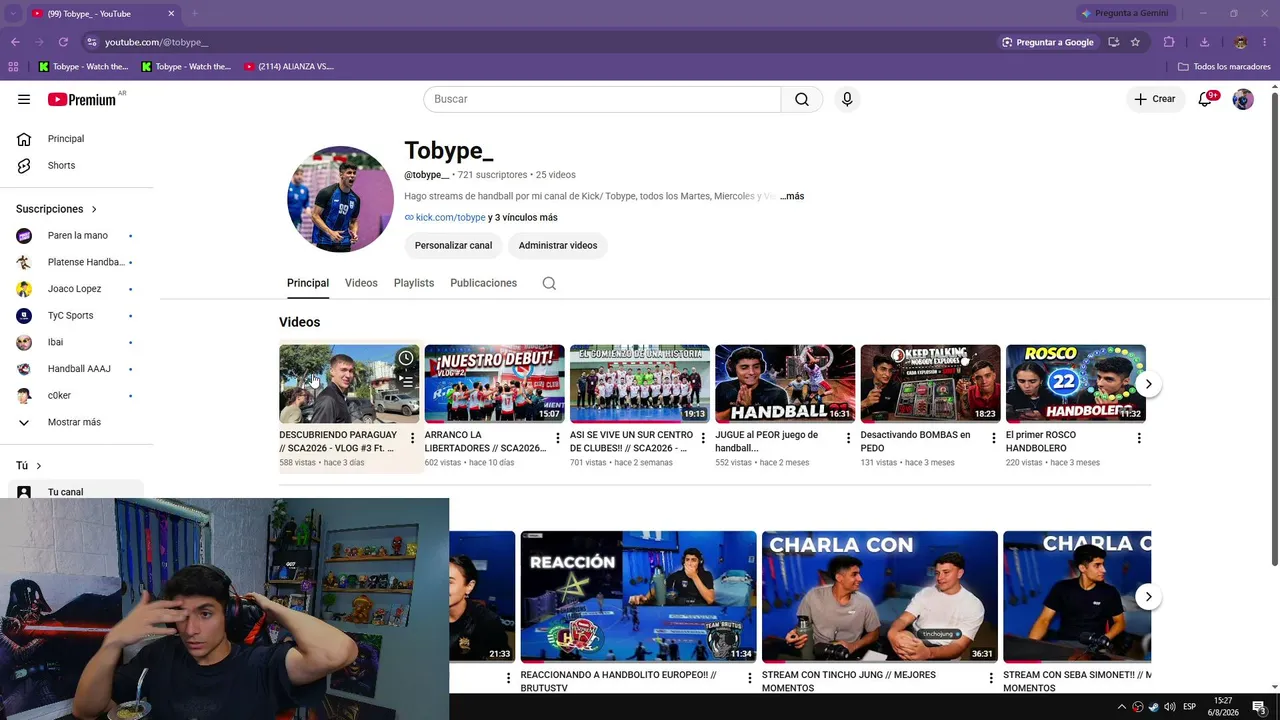Switch to the Videos channel tab
1280x720 pixels.
coord(361,283)
